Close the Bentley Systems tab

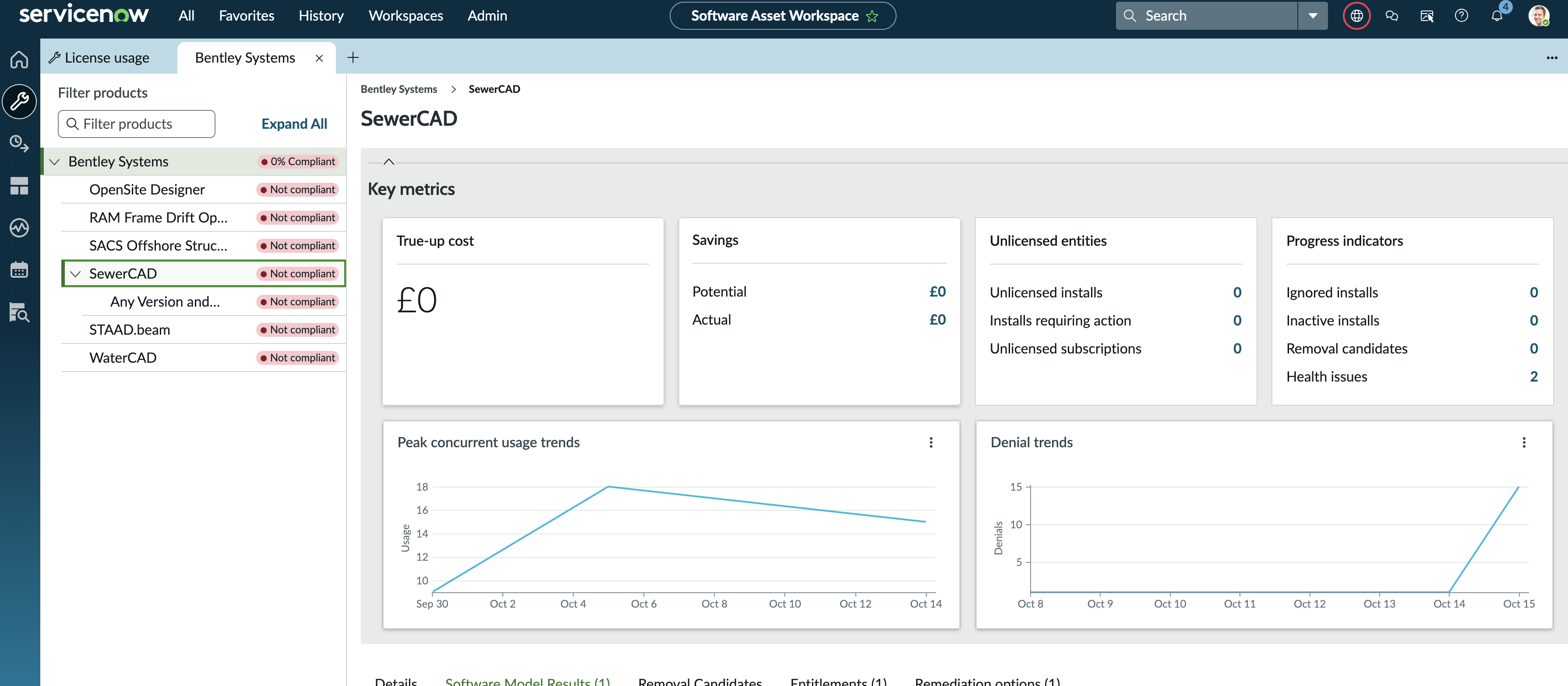tap(320, 58)
